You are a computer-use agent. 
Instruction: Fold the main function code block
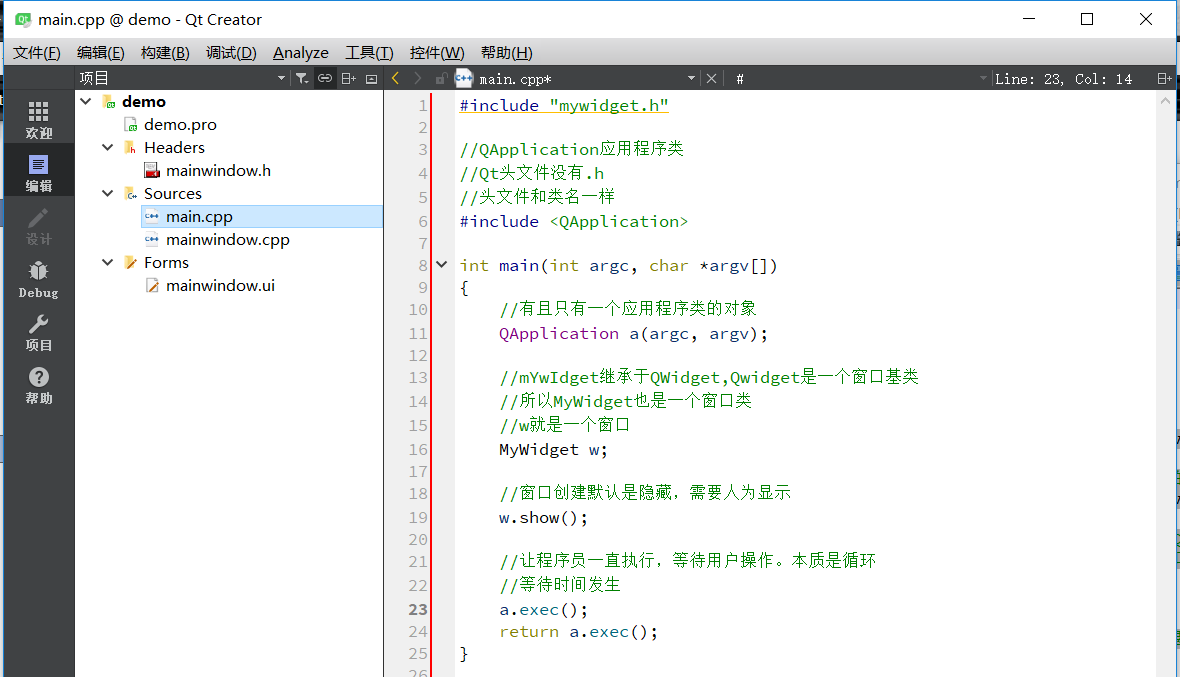coord(442,265)
